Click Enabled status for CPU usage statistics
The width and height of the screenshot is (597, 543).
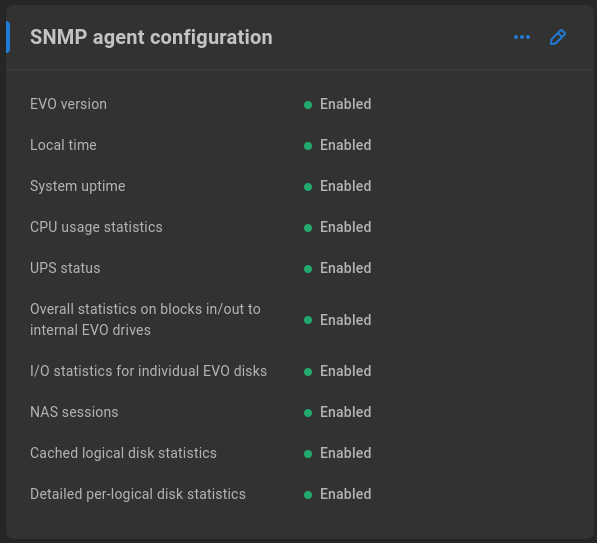click(x=337, y=227)
